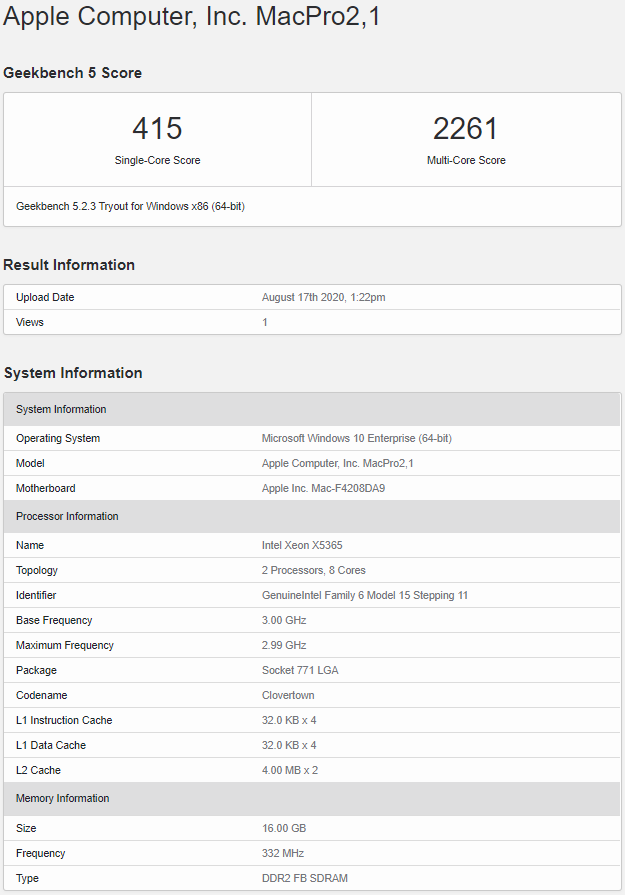Click the multi-core score value 2261

(466, 128)
